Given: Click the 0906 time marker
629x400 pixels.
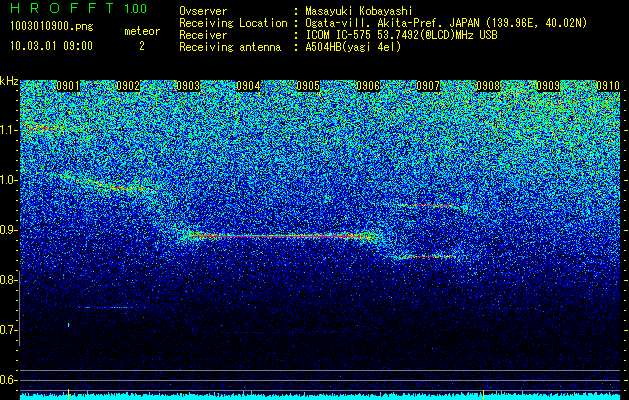Looking at the screenshot, I should point(368,86).
